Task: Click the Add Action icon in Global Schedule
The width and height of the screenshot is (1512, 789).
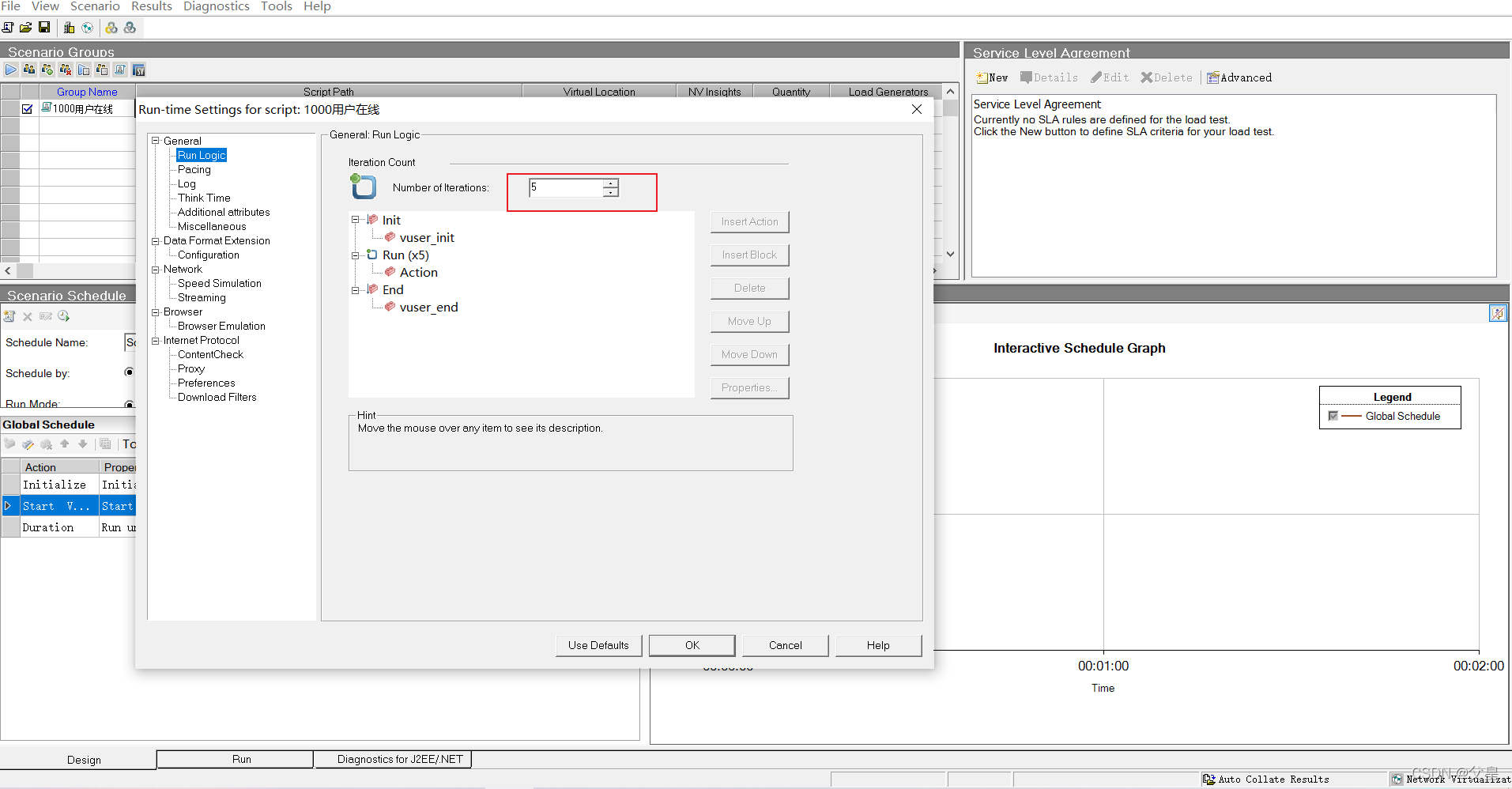Action: 9,444
